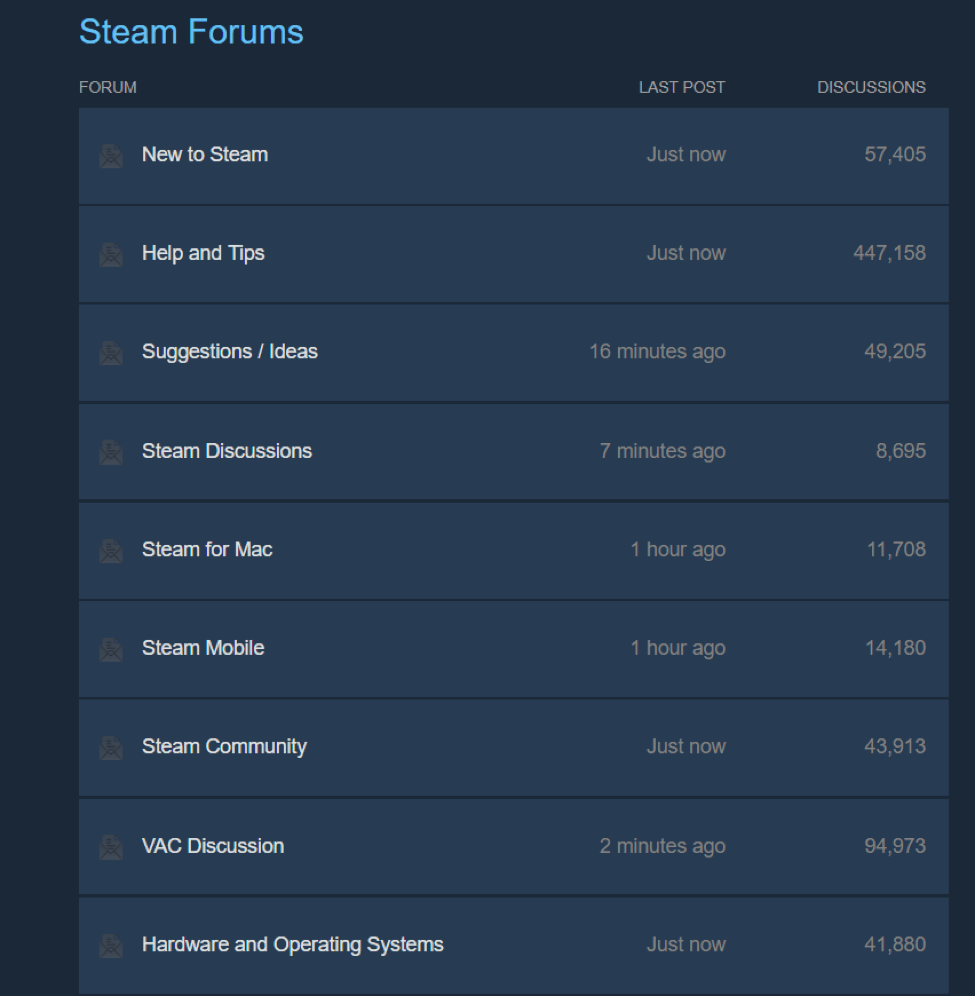
Task: Click the forum icon next to VAC Discussion
Action: [x=111, y=847]
